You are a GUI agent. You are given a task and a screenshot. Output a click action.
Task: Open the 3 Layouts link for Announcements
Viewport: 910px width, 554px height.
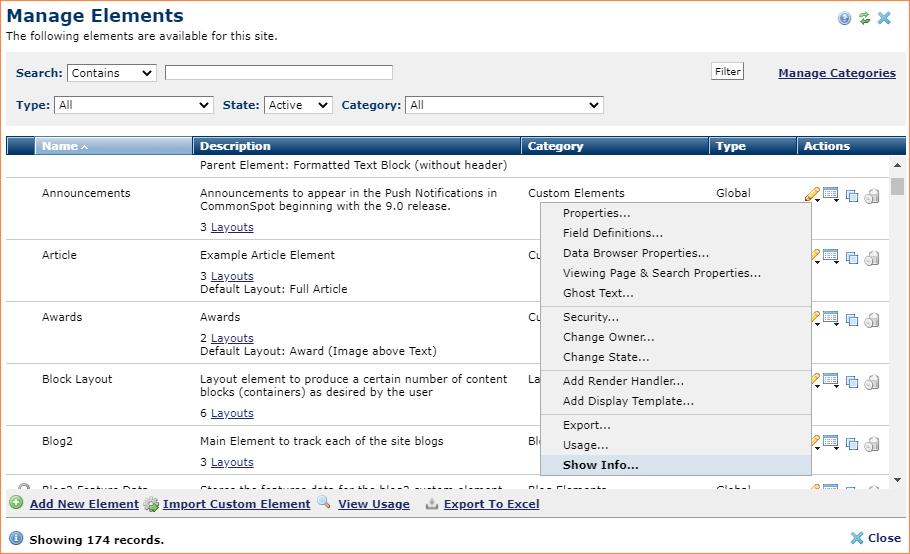pyautogui.click(x=232, y=227)
